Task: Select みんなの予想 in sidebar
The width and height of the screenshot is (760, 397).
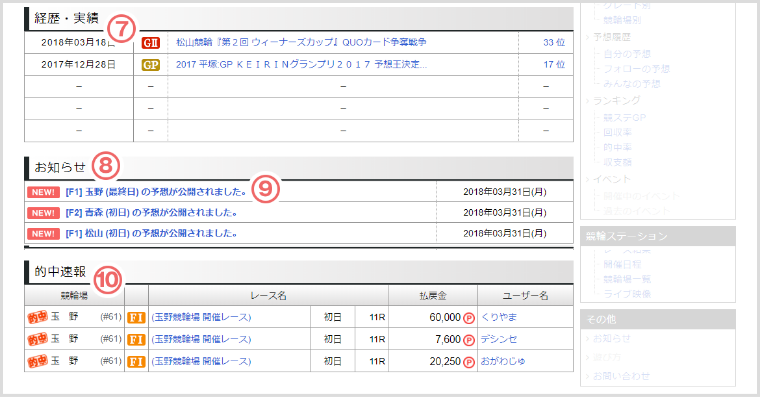Action: [x=632, y=84]
